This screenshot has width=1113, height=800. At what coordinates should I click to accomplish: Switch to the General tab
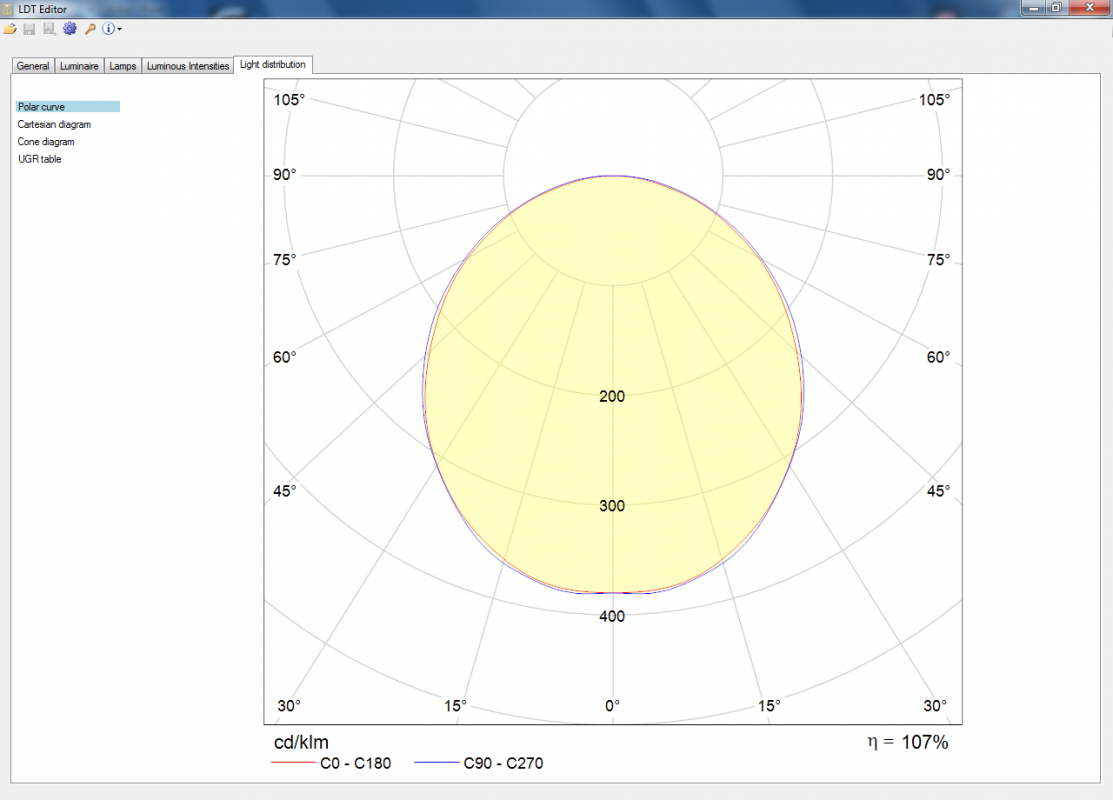coord(33,66)
